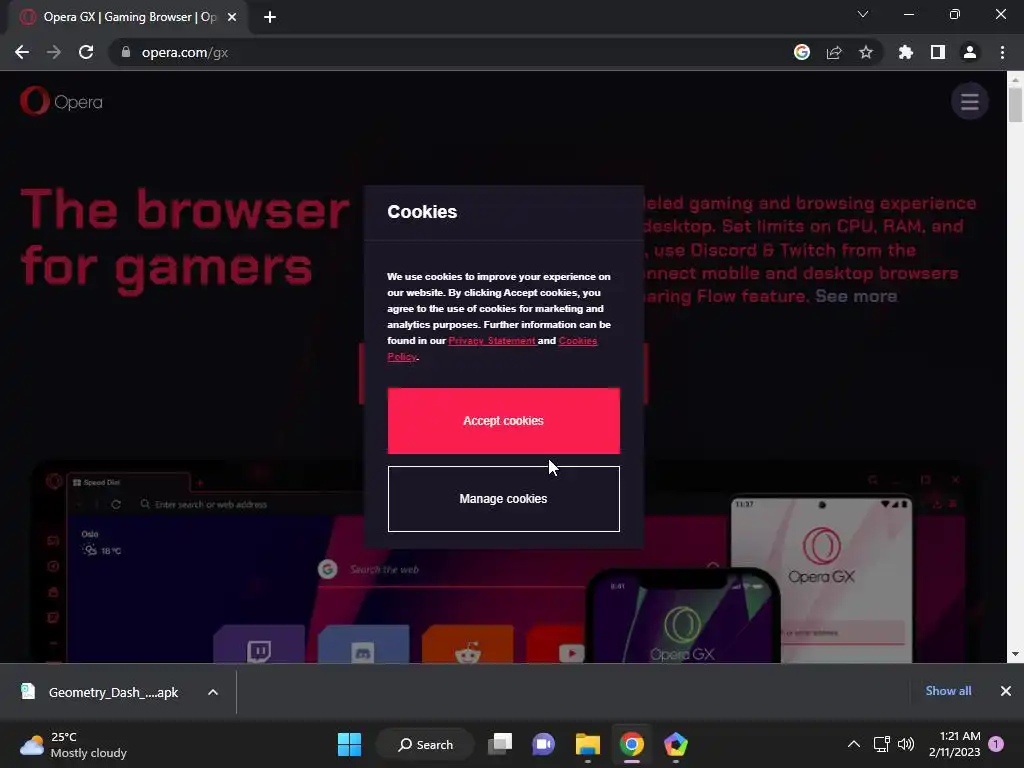Go back to previous page
Screen dimensions: 1024x768
pyautogui.click(x=22, y=52)
